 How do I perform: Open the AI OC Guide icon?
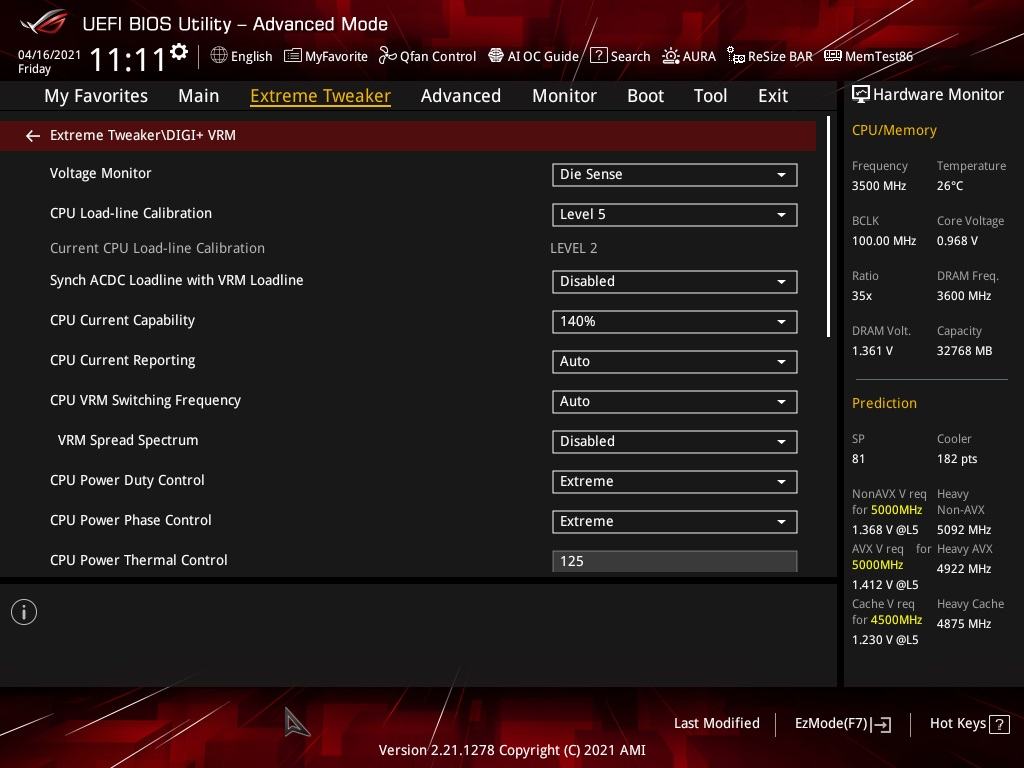click(x=496, y=56)
